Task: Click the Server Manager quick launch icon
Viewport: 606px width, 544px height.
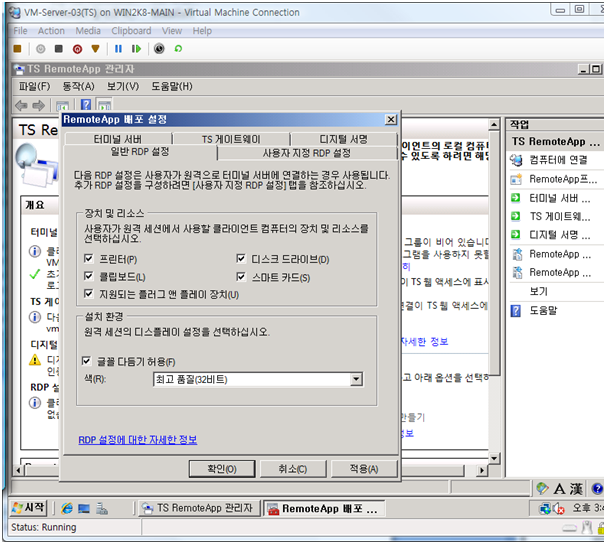Action: coord(102,508)
